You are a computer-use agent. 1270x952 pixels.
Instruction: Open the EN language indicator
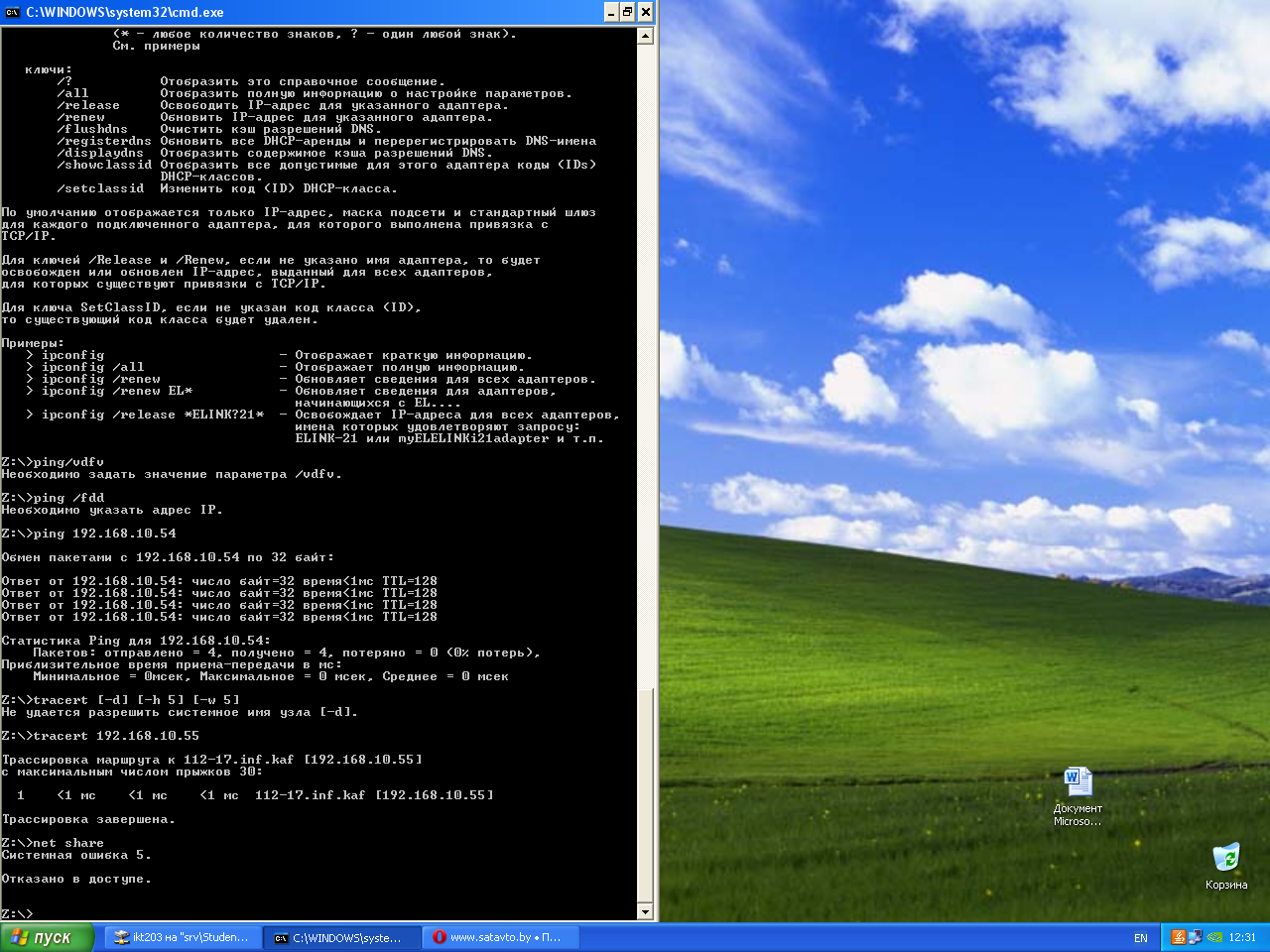[1141, 937]
